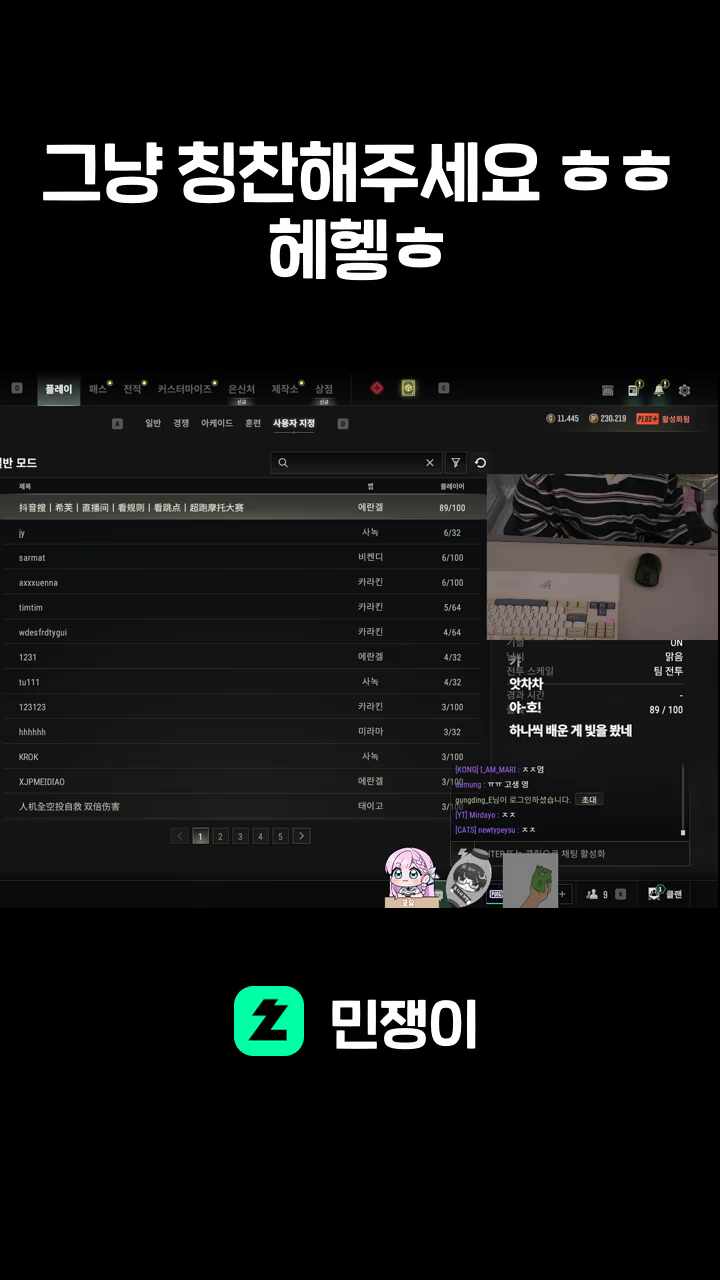Go to next page arrow
This screenshot has height=1280, width=720.
(x=301, y=836)
